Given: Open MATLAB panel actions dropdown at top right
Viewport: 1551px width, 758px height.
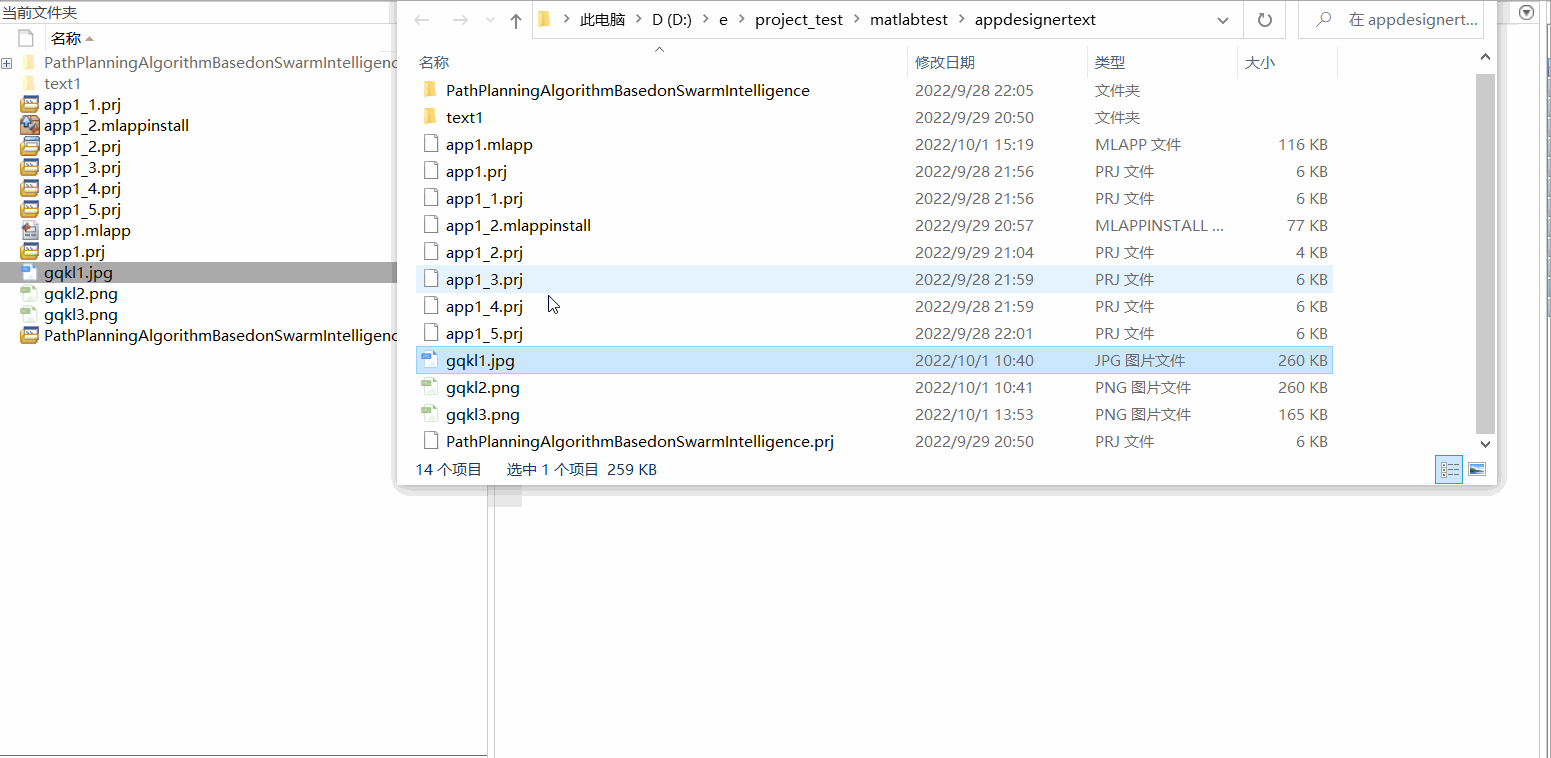Looking at the screenshot, I should pyautogui.click(x=1526, y=12).
